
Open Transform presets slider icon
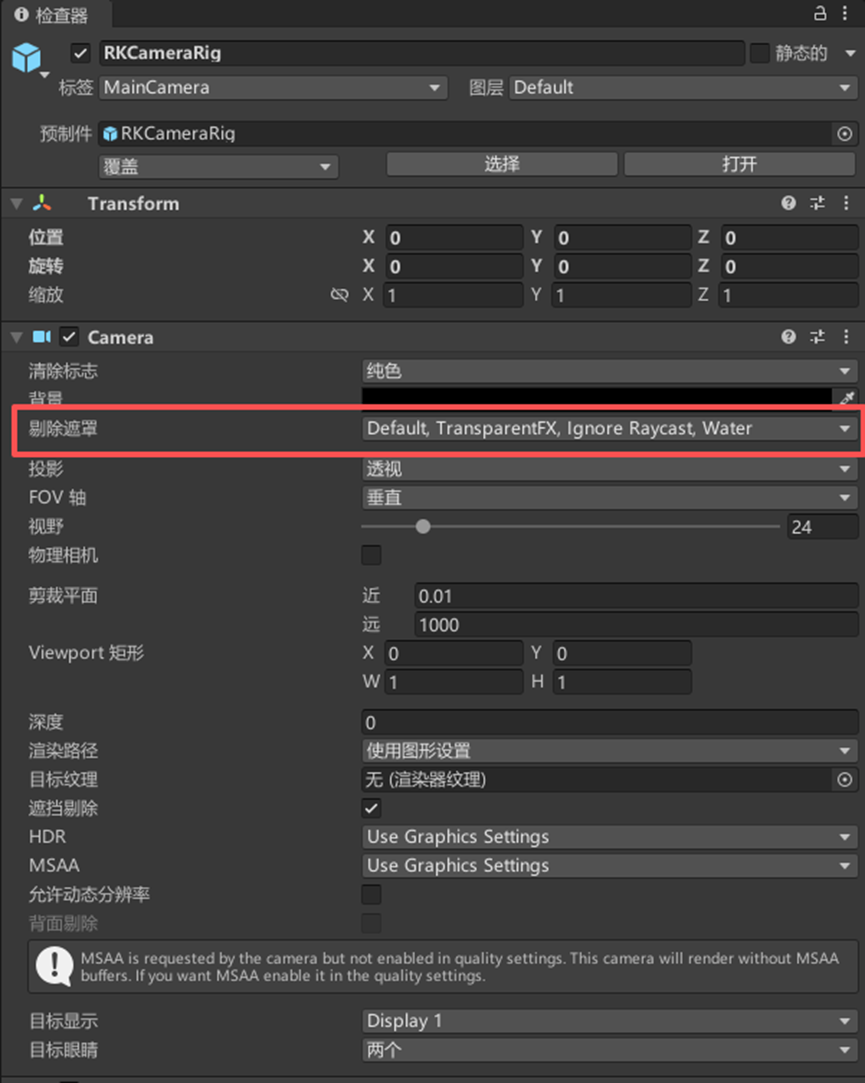click(817, 203)
